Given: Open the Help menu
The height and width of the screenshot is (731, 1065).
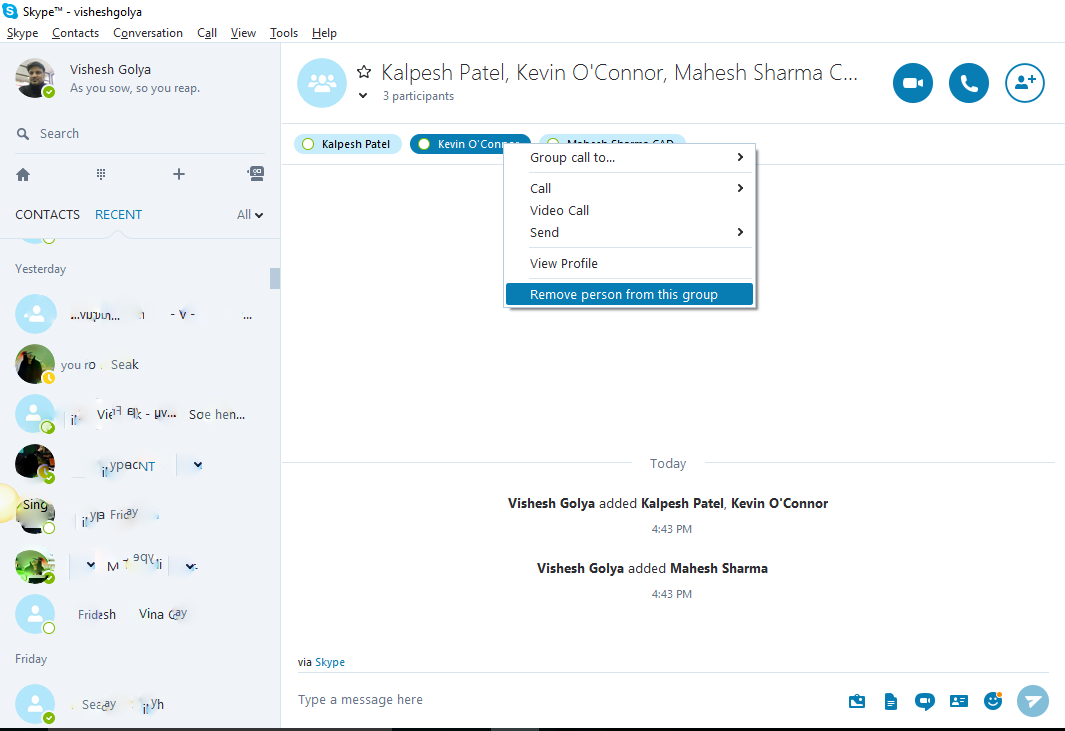Looking at the screenshot, I should point(324,33).
